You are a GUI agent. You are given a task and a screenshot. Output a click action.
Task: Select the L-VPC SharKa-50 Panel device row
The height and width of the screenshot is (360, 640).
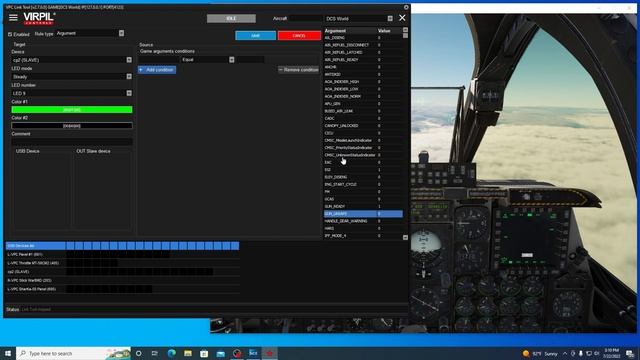click(x=122, y=289)
